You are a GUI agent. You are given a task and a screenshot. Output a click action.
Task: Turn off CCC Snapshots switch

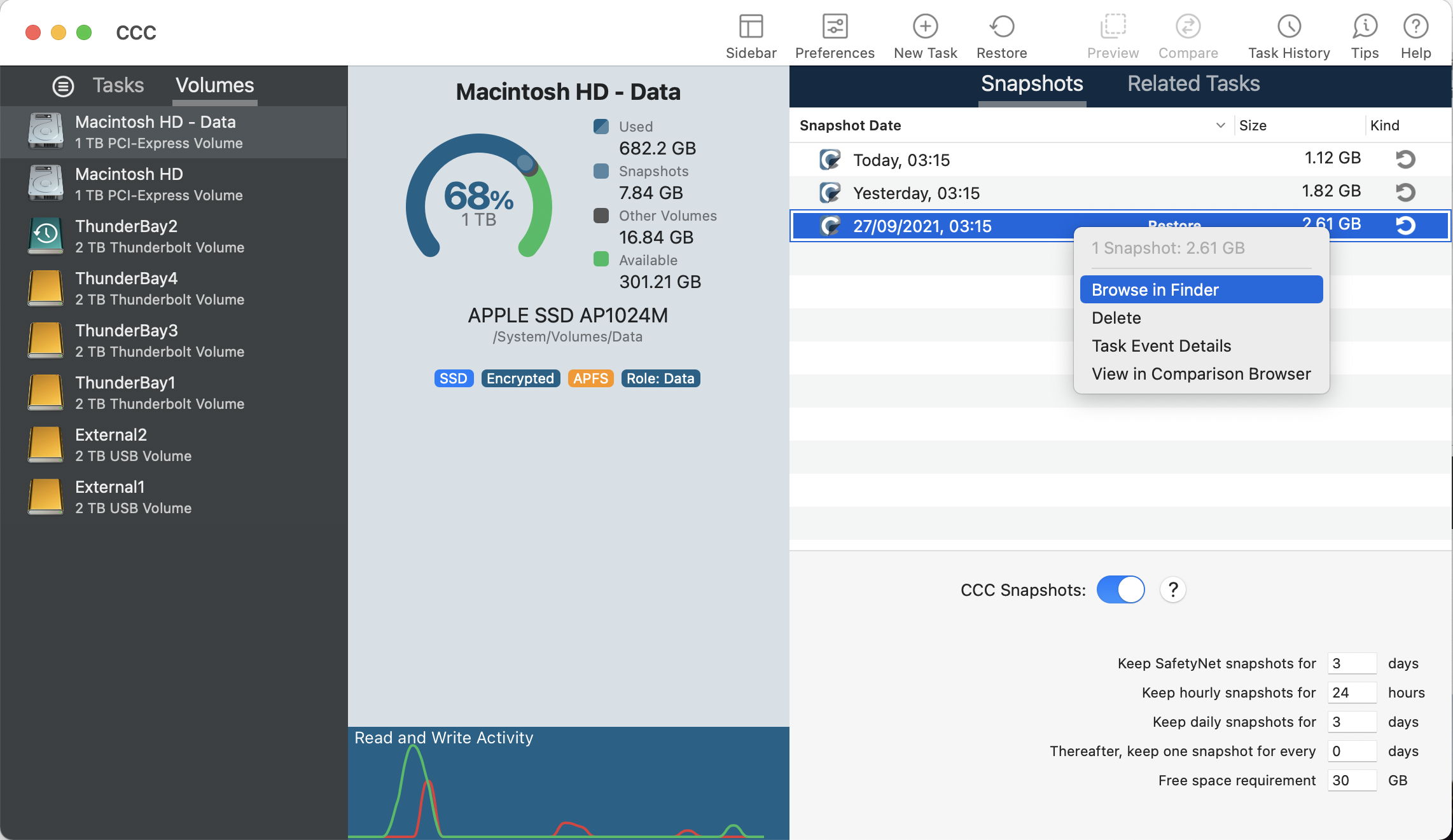coord(1120,589)
